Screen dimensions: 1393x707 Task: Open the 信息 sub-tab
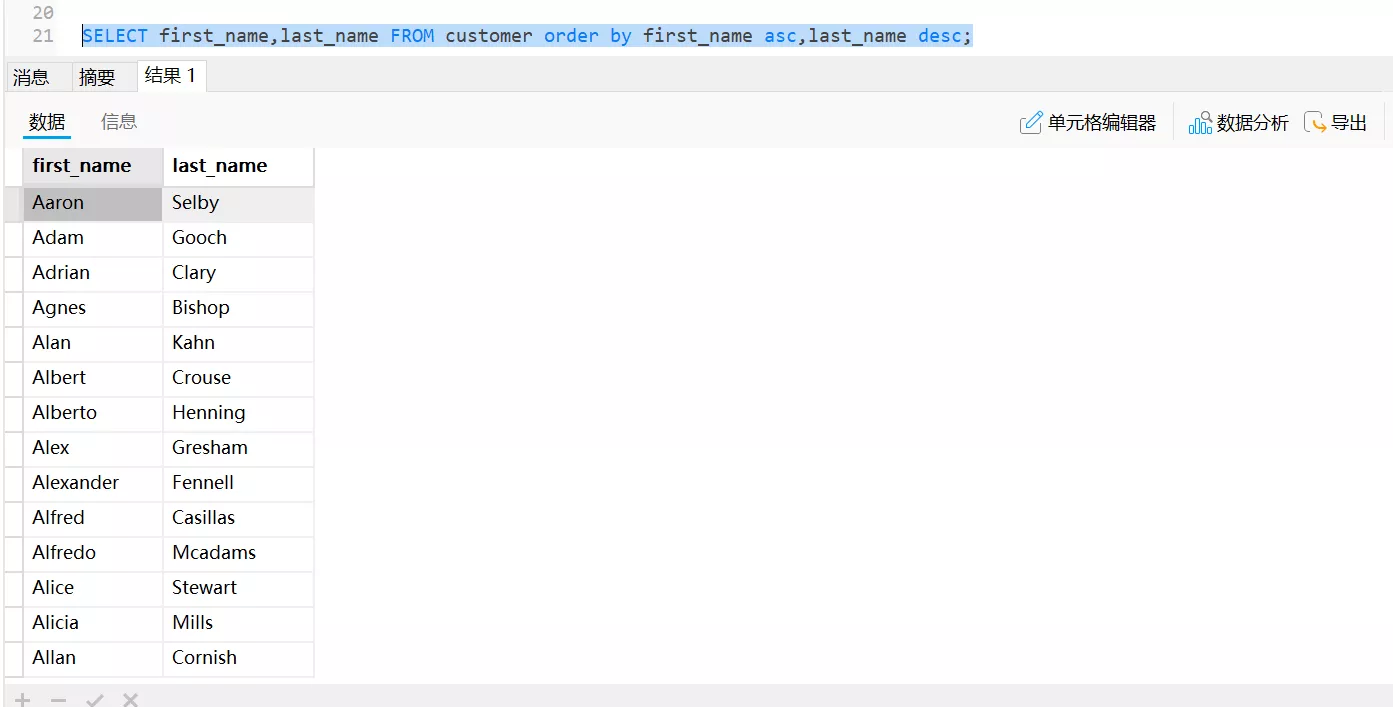click(119, 122)
